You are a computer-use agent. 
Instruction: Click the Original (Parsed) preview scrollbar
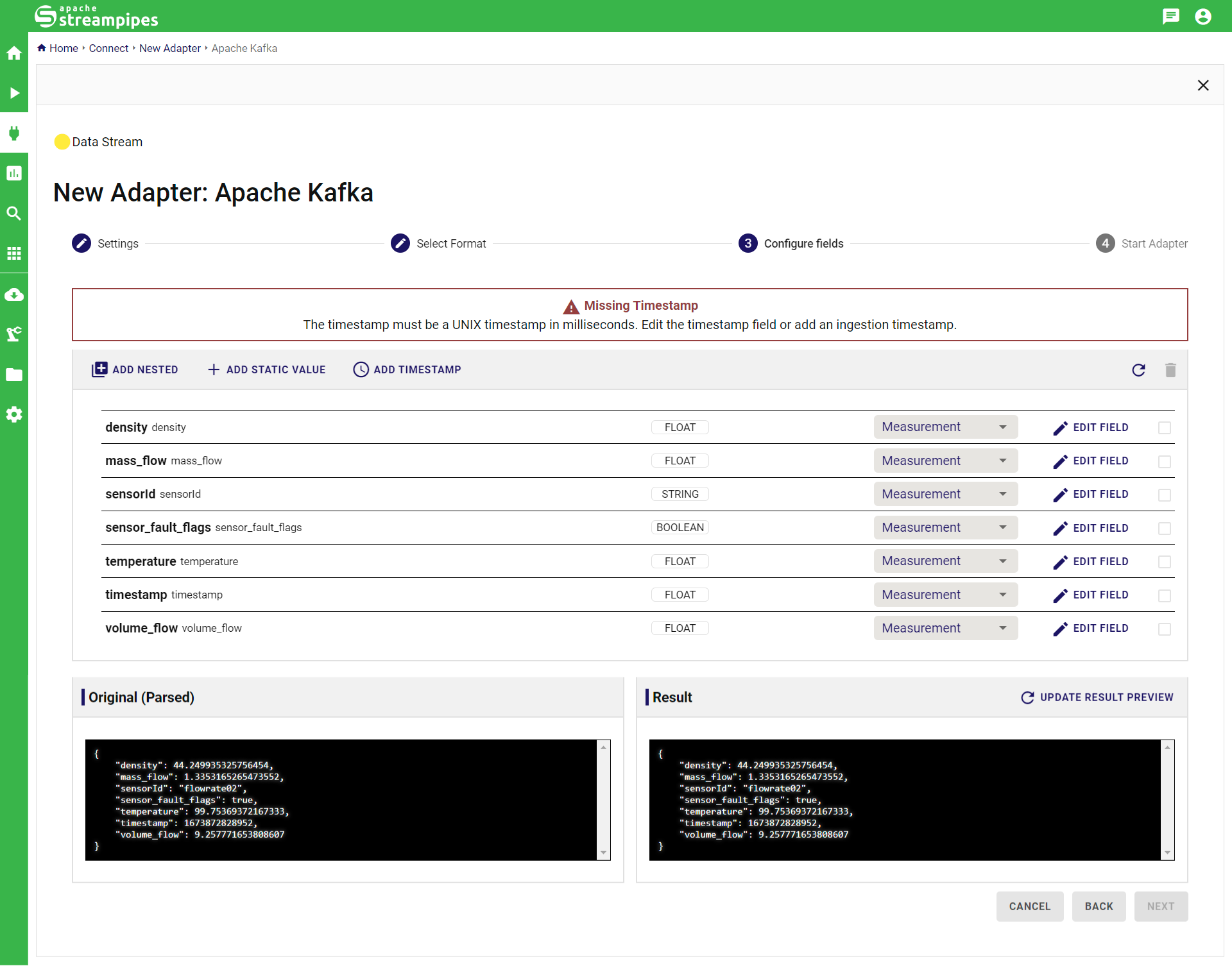point(603,800)
